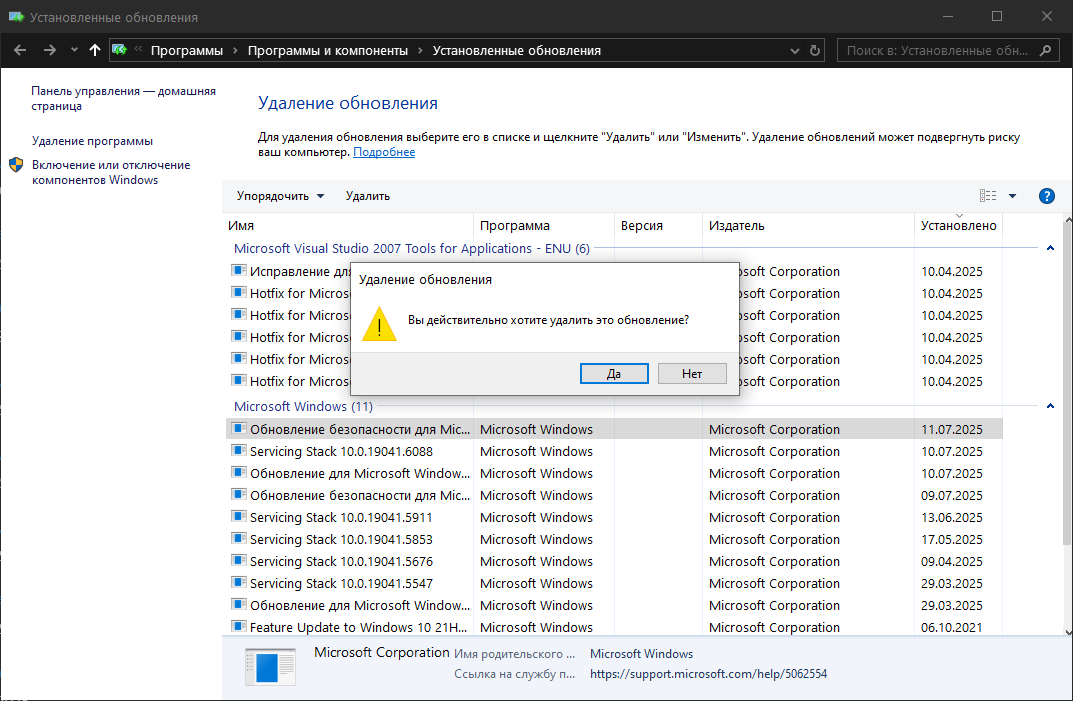Sort by the Установлено column header
The image size is (1073, 701).
tap(958, 225)
